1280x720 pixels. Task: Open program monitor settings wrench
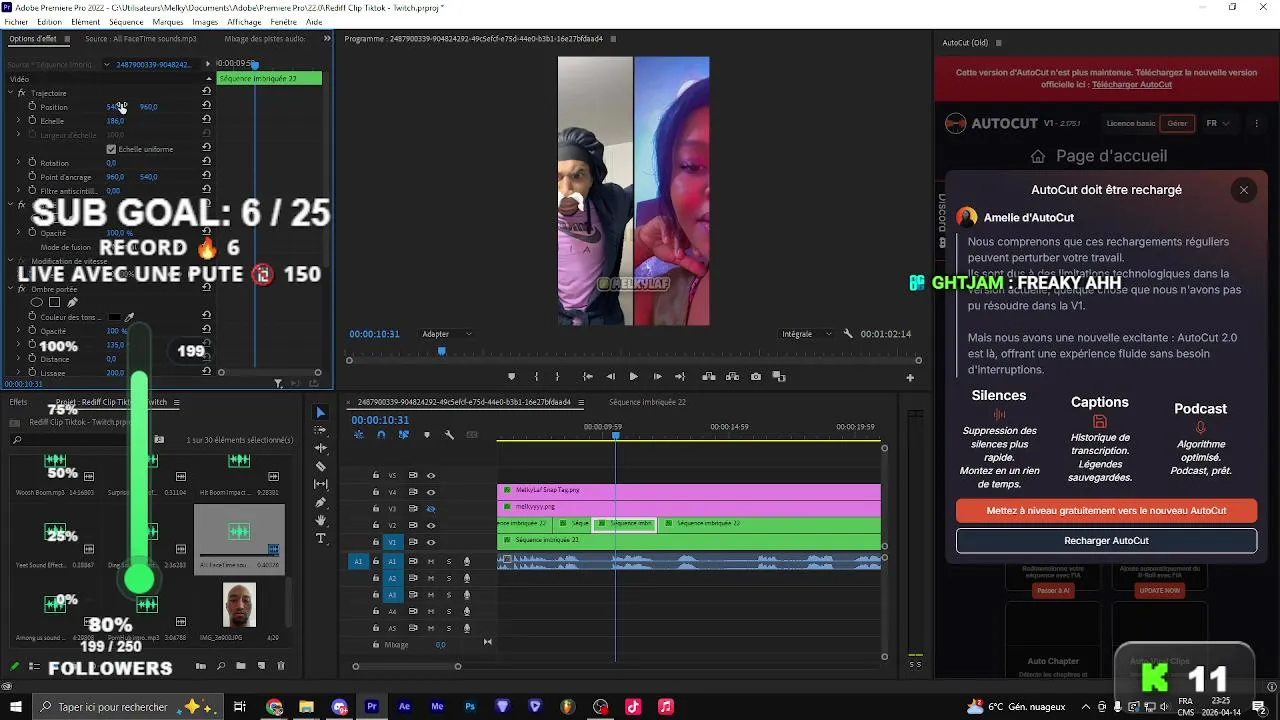pos(848,334)
